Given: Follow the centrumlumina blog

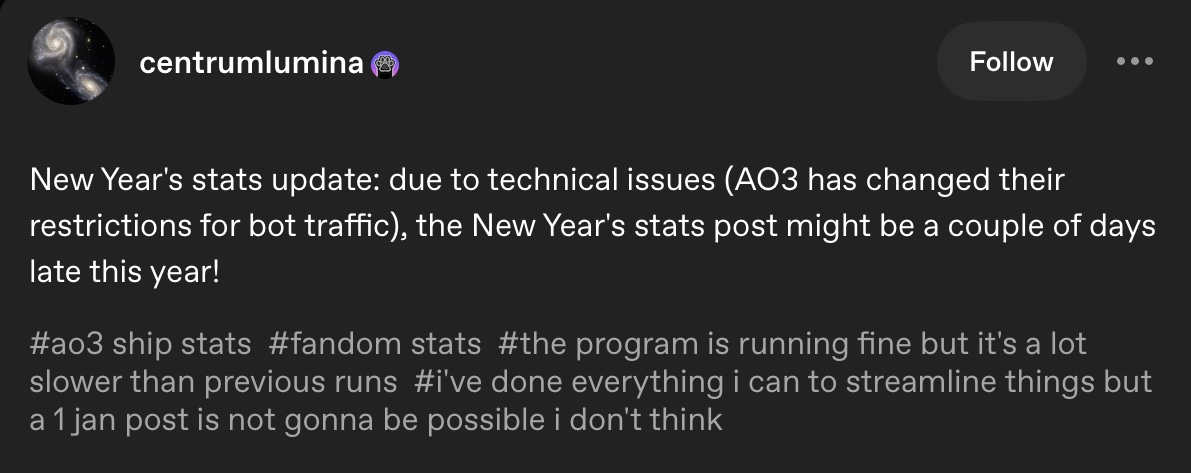Looking at the screenshot, I should point(1011,62).
